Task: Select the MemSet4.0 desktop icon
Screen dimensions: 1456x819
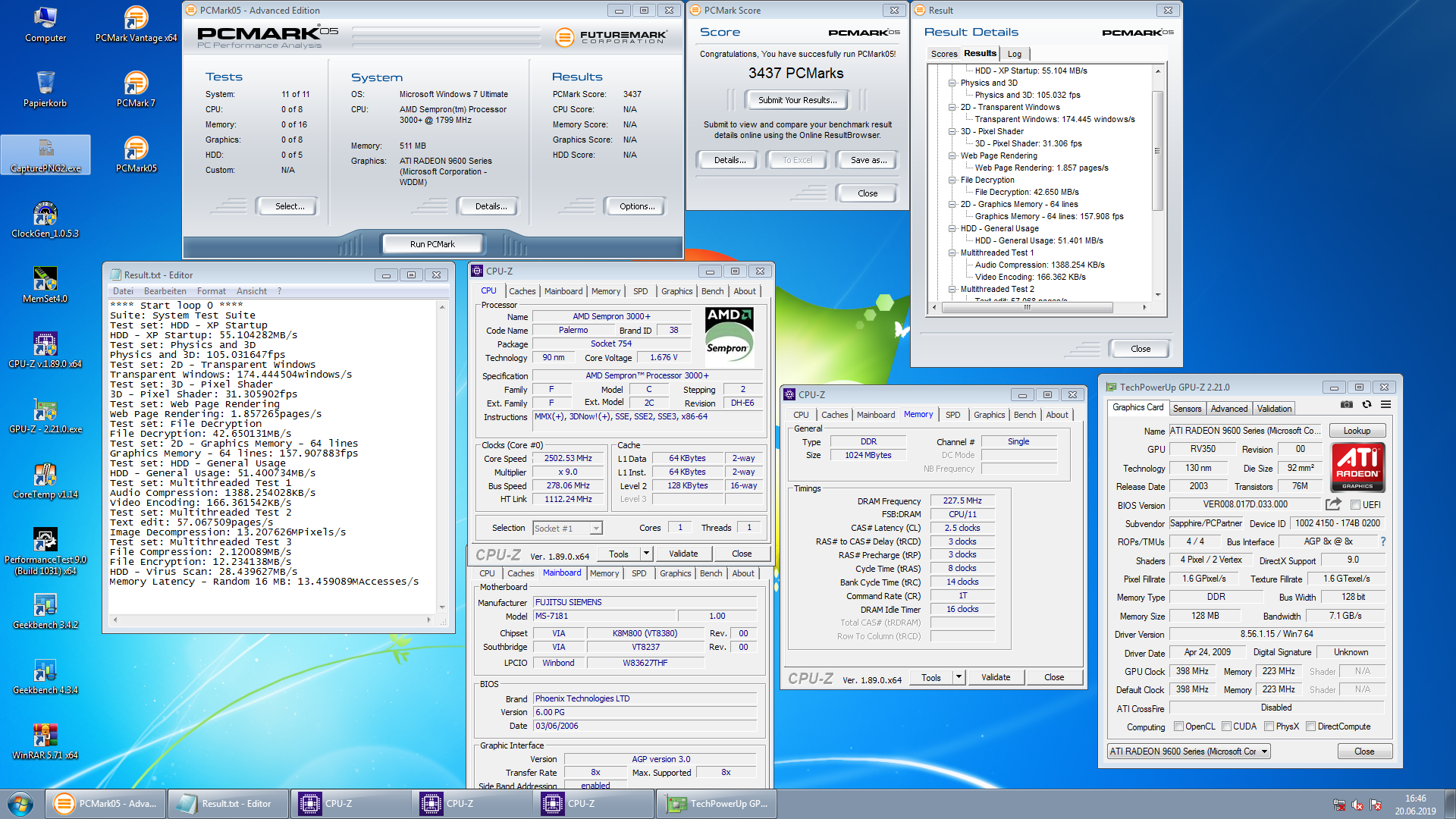Action: coord(45,285)
